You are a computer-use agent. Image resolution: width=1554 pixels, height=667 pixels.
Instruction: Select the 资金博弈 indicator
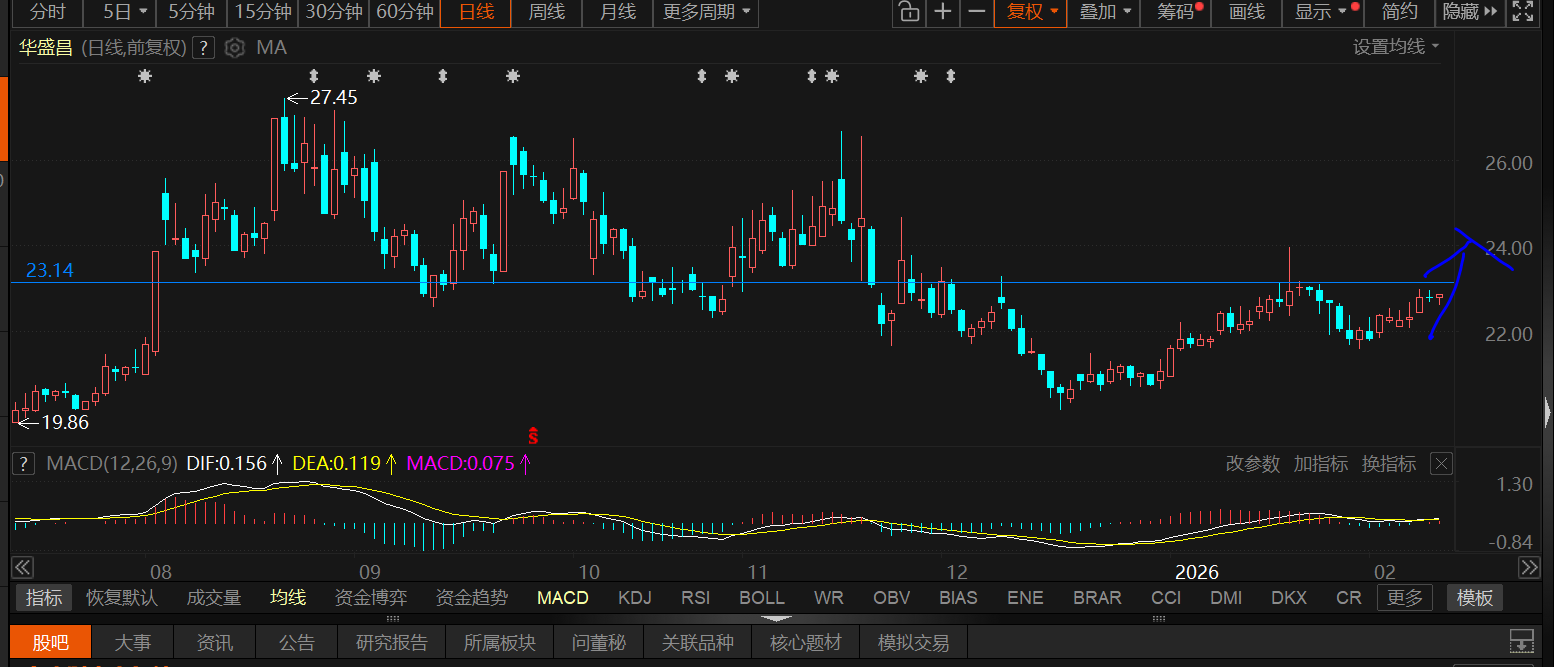click(x=371, y=598)
